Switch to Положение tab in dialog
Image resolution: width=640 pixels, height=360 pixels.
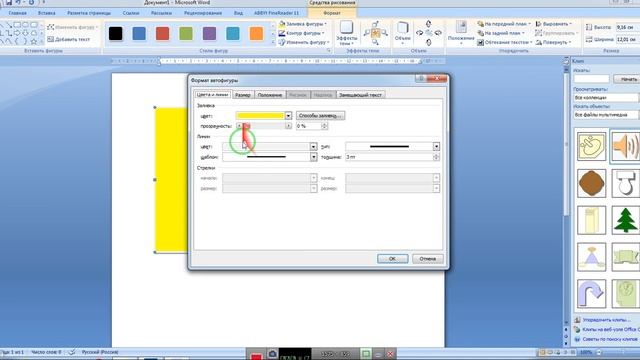270,95
